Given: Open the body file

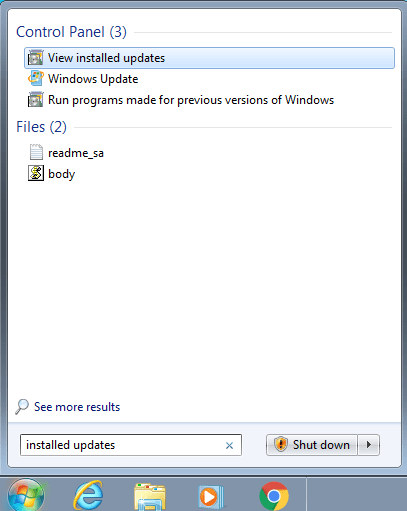Looking at the screenshot, I should (62, 174).
